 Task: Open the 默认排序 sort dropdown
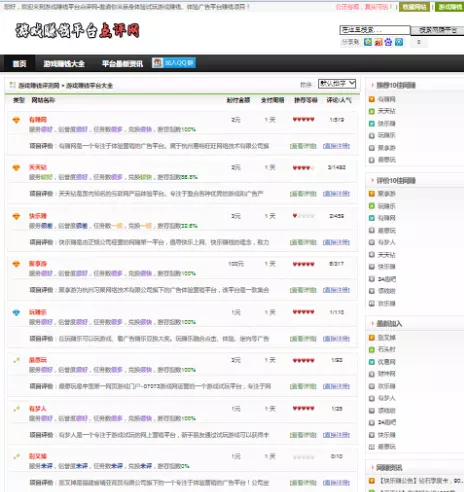pos(337,84)
